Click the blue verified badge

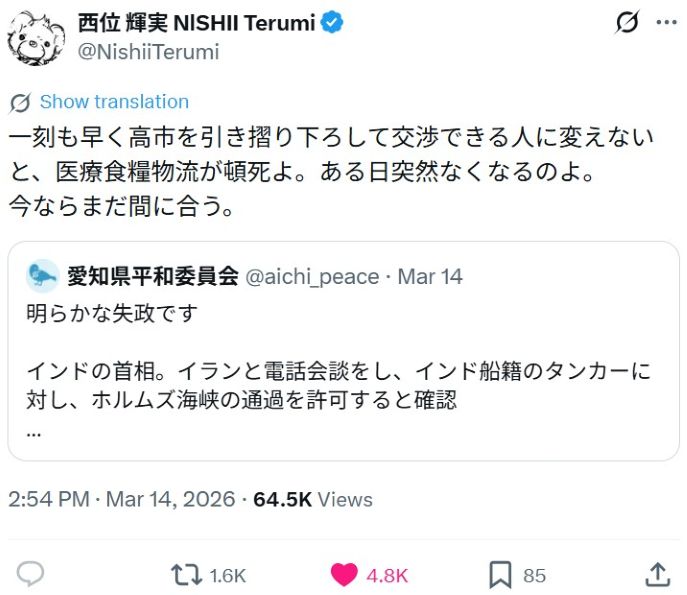[333, 22]
